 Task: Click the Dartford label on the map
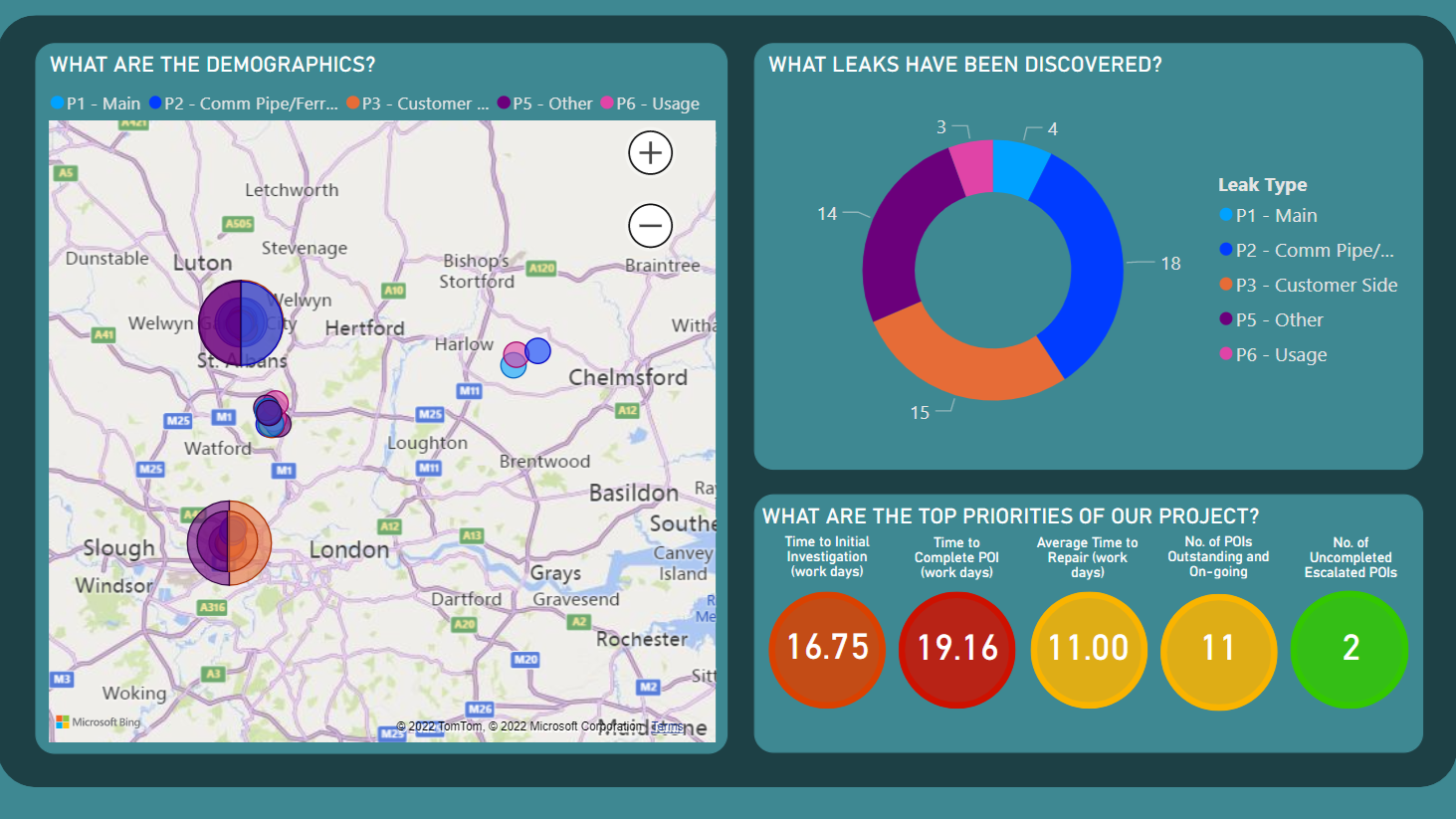[x=466, y=599]
